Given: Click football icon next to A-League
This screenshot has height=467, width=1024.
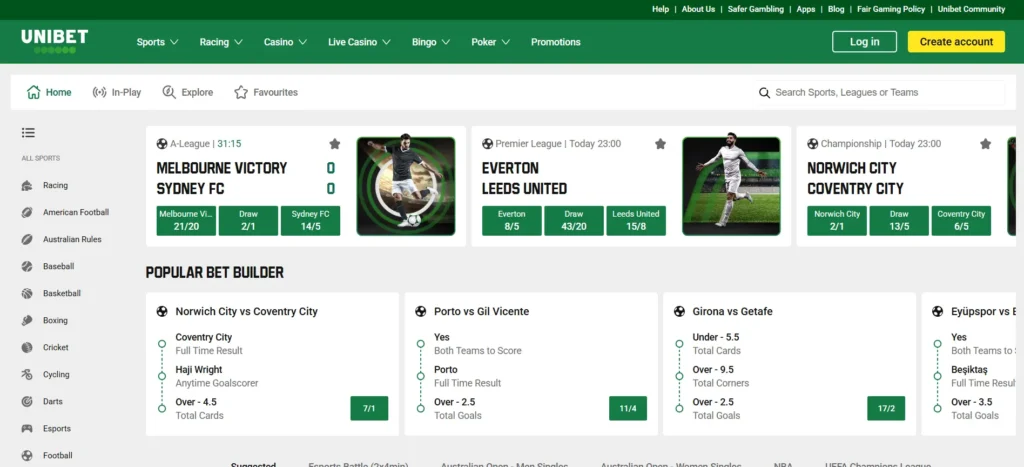Looking at the screenshot, I should [162, 144].
